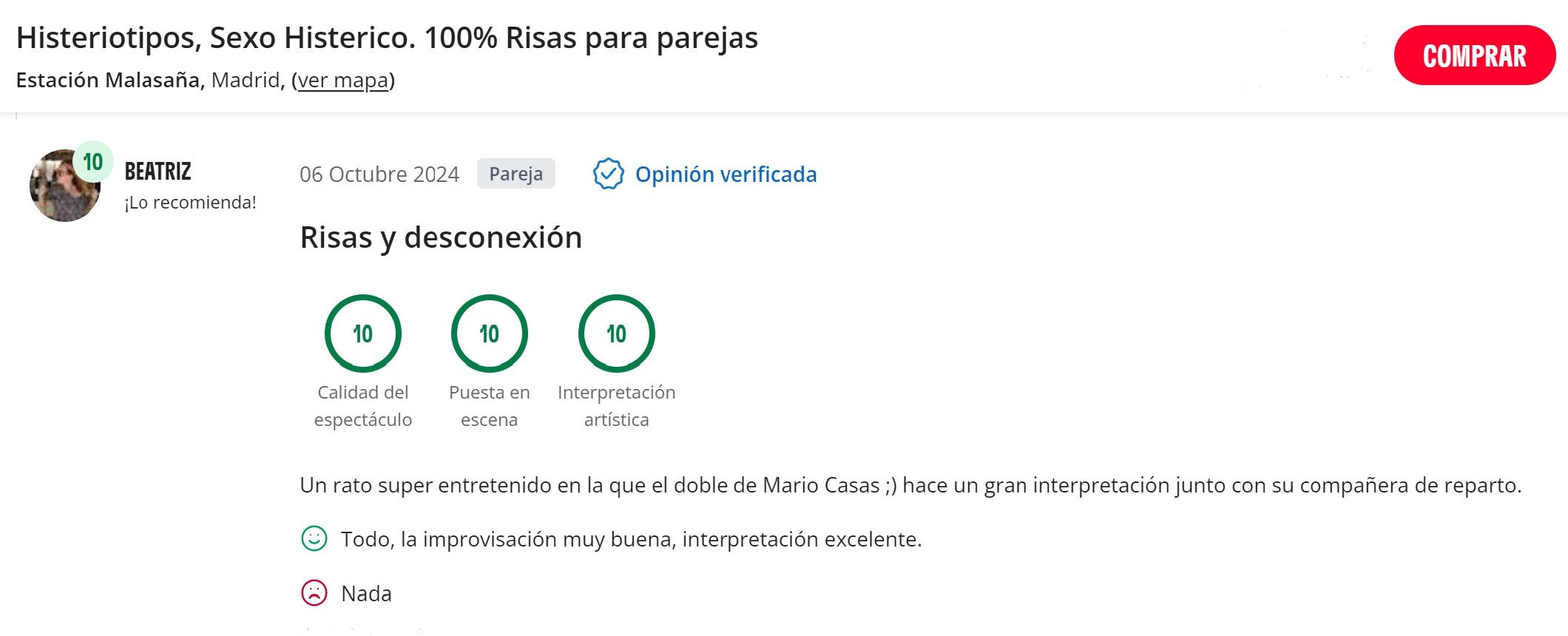Click Beatriz's profile avatar photo
1568x636 pixels.
click(x=64, y=186)
